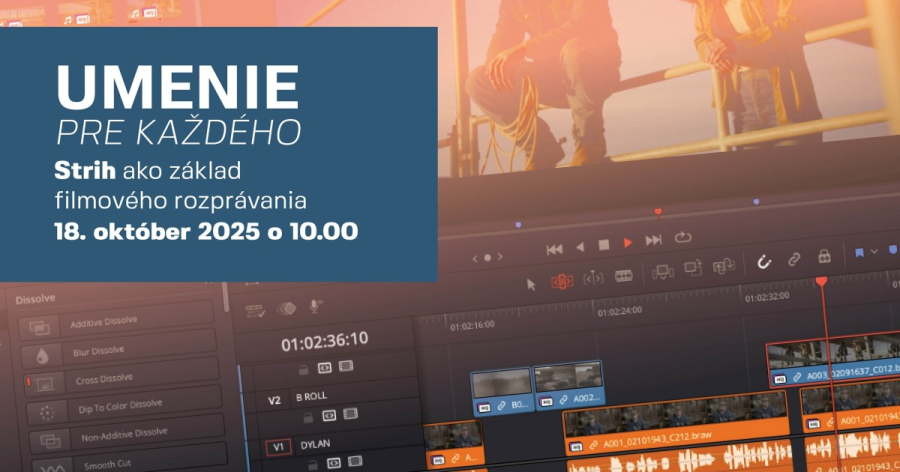The image size is (900, 472).
Task: Select the Blur Dissolve transition
Action: pyautogui.click(x=100, y=350)
